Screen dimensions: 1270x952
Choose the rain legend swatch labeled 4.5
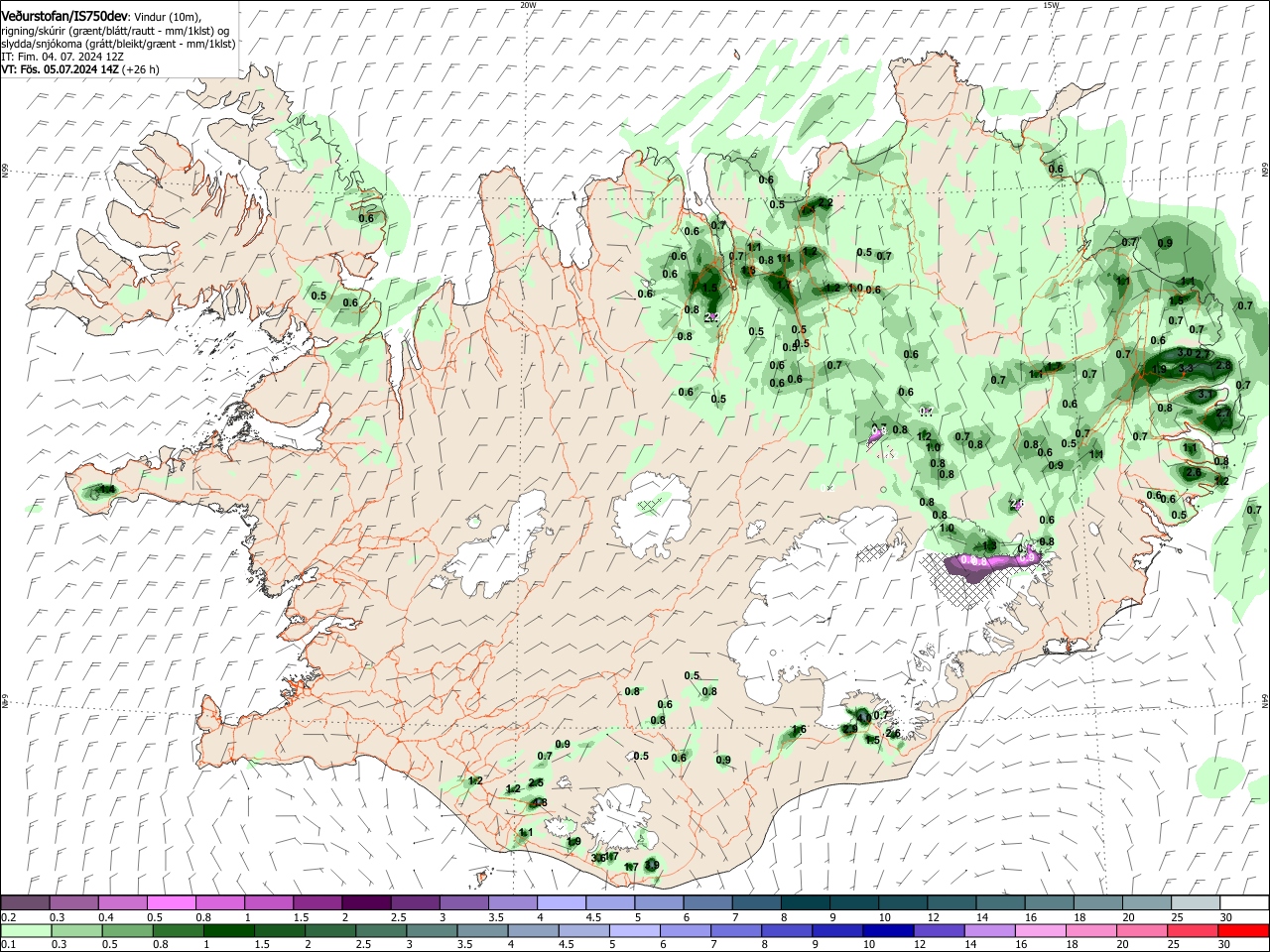[x=583, y=930]
